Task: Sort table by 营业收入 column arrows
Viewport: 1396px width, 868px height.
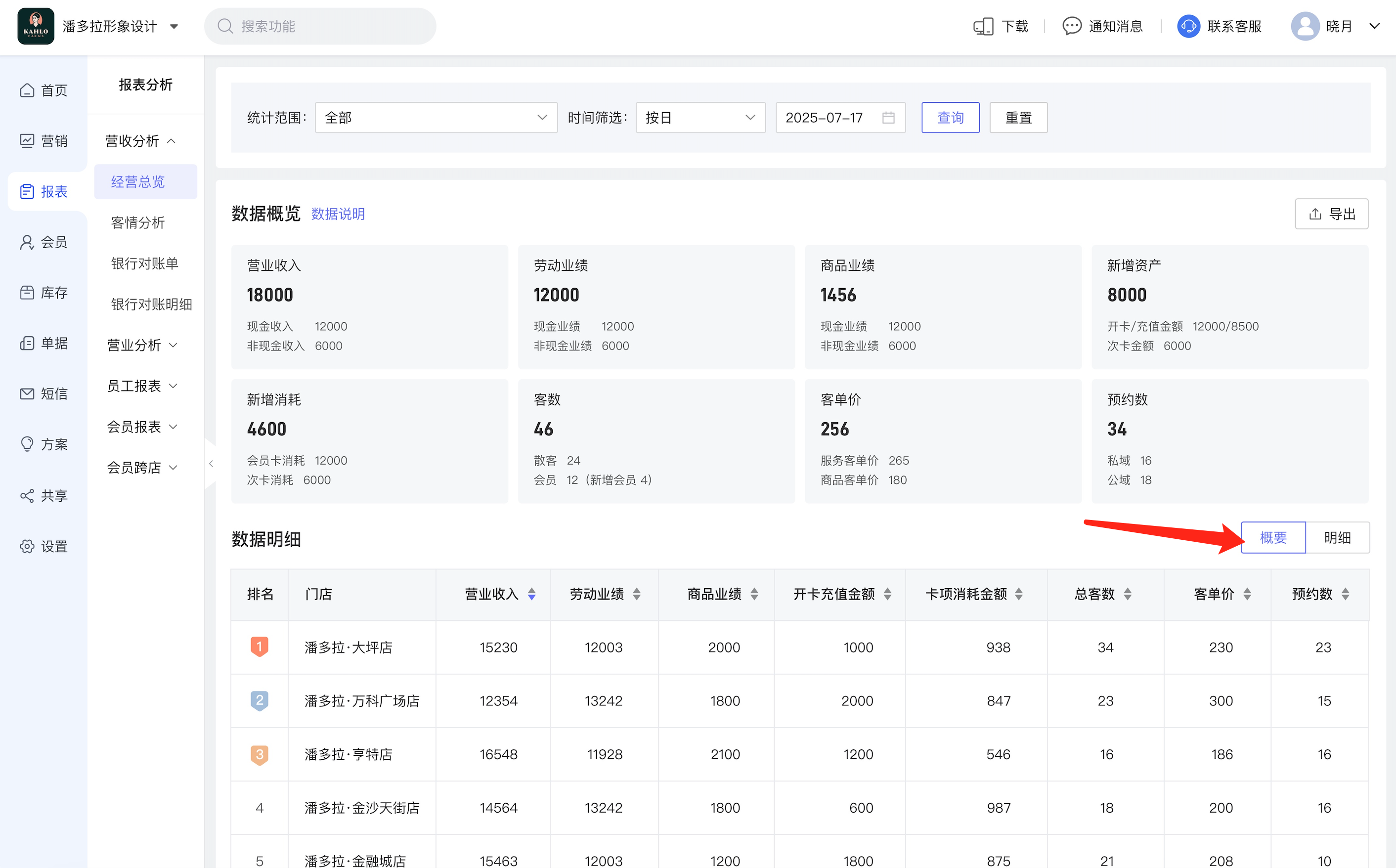Action: point(531,594)
